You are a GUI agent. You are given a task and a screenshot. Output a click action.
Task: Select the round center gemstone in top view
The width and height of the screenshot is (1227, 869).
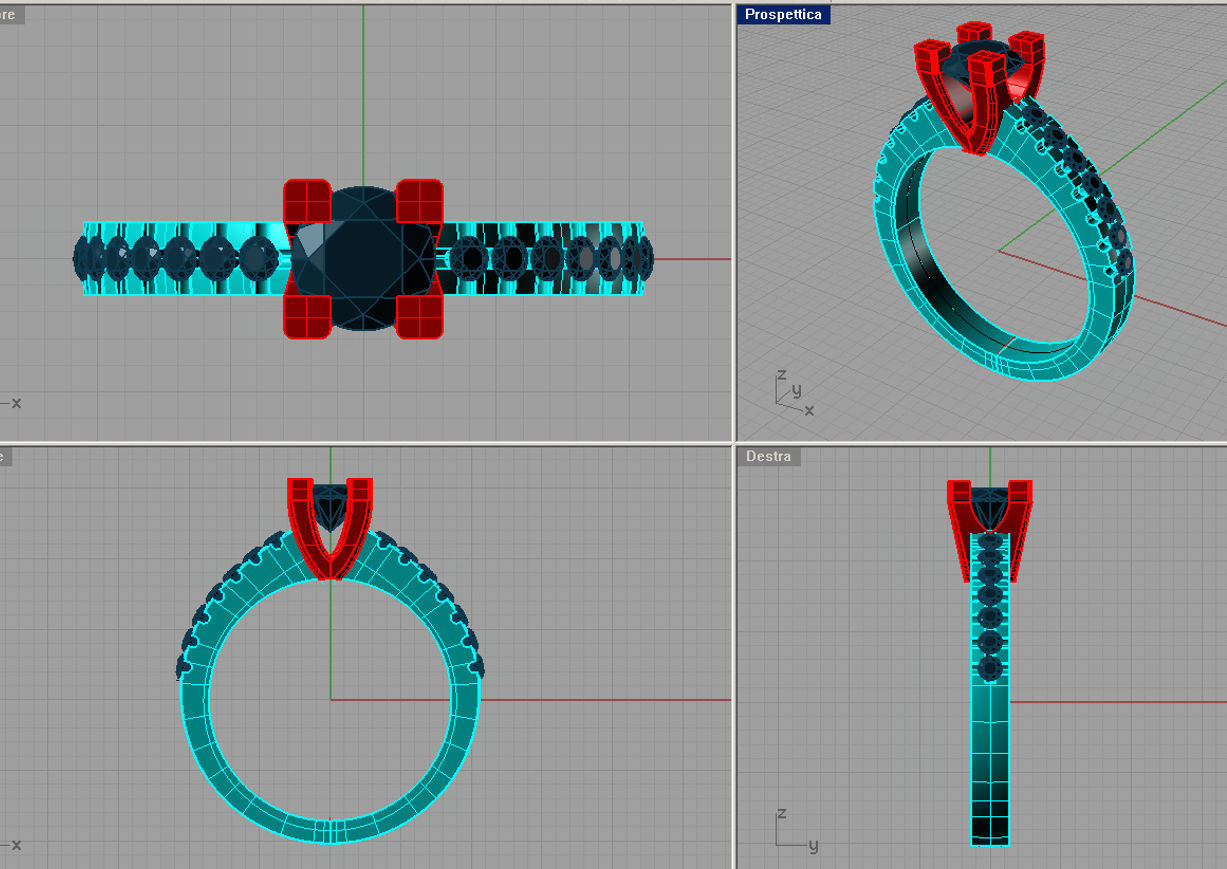(364, 258)
